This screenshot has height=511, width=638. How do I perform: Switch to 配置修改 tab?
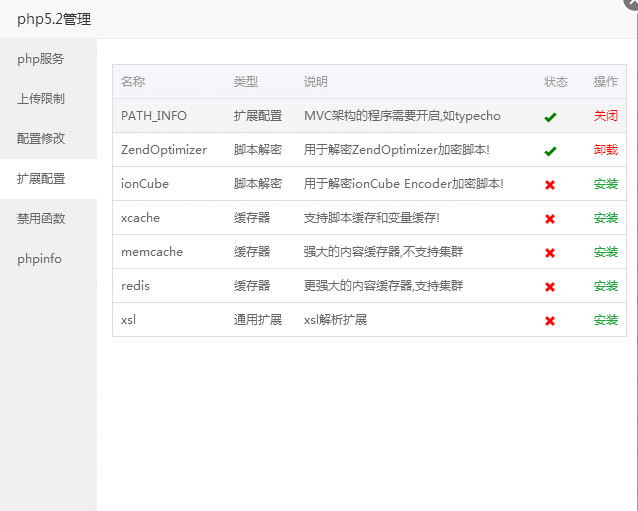click(48, 139)
